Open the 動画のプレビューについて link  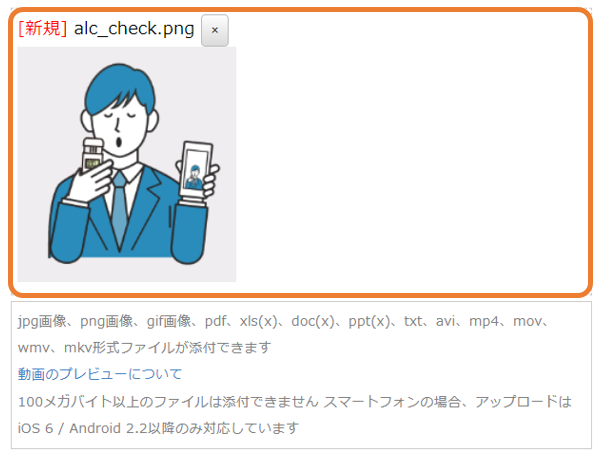[x=100, y=374]
